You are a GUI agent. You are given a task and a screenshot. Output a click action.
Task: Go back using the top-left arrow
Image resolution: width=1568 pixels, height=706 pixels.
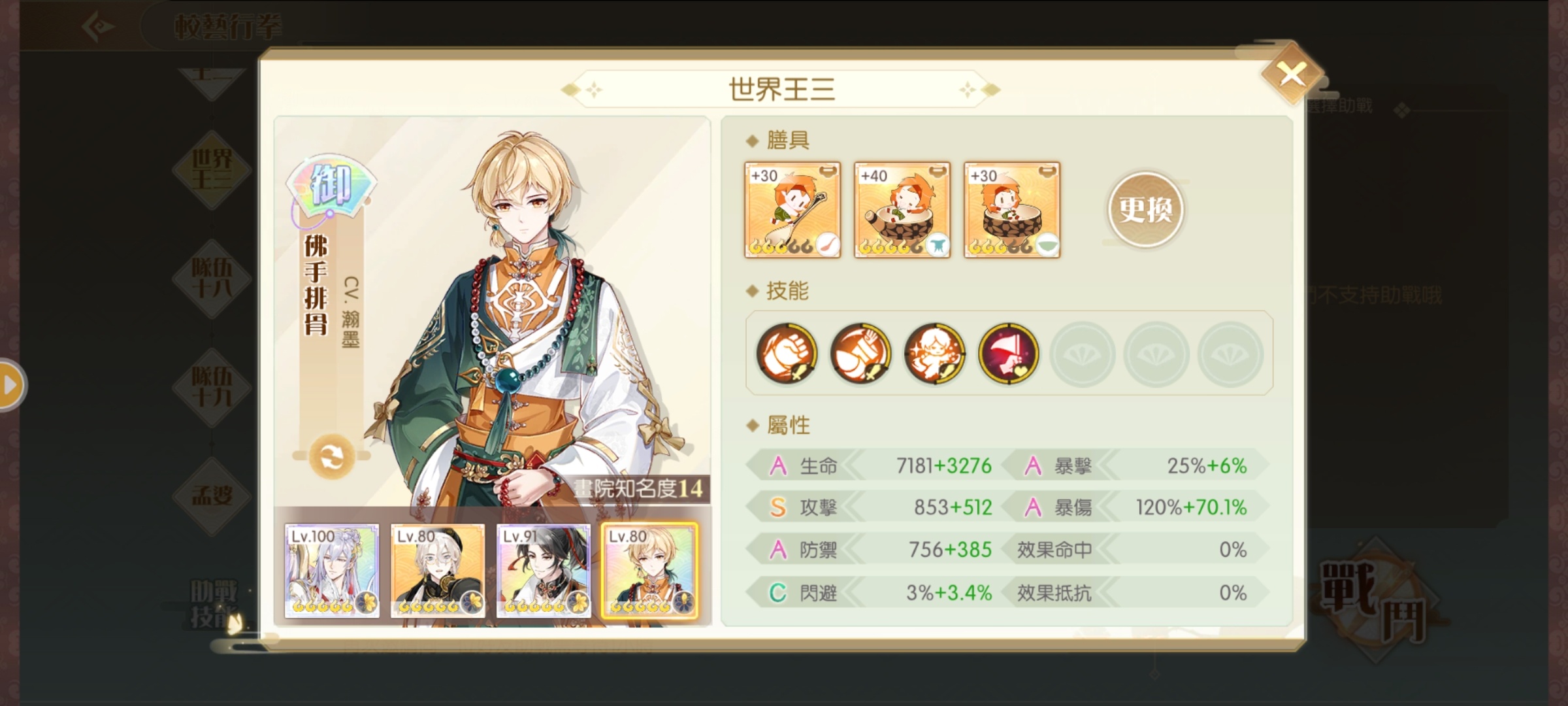point(99,27)
